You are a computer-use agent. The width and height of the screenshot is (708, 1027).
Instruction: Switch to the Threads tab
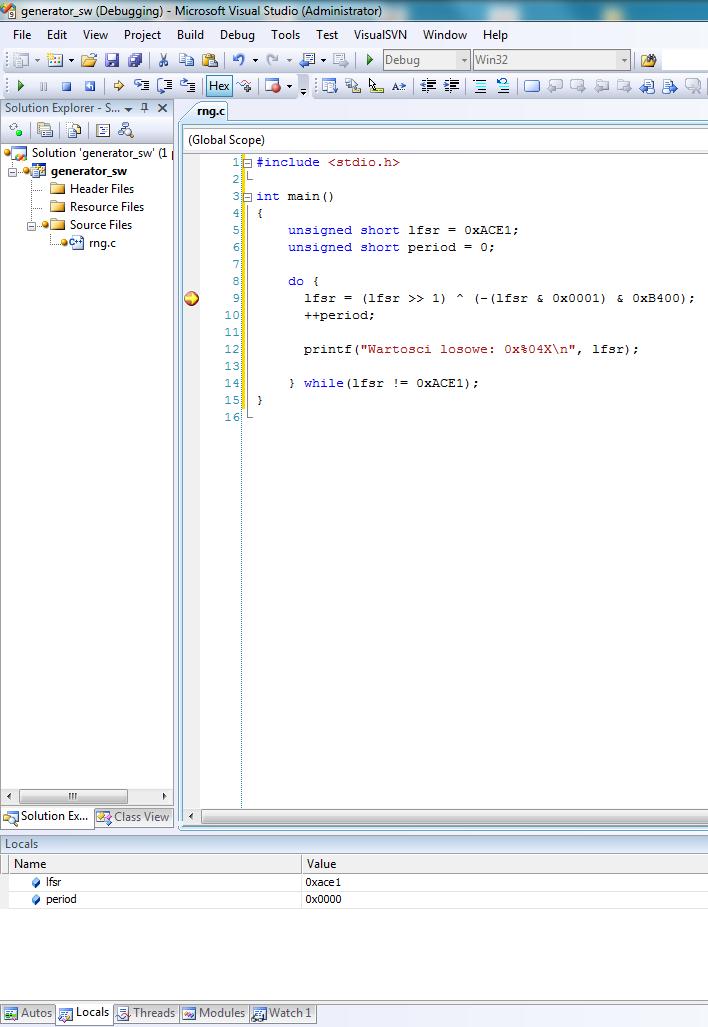[x=146, y=1013]
